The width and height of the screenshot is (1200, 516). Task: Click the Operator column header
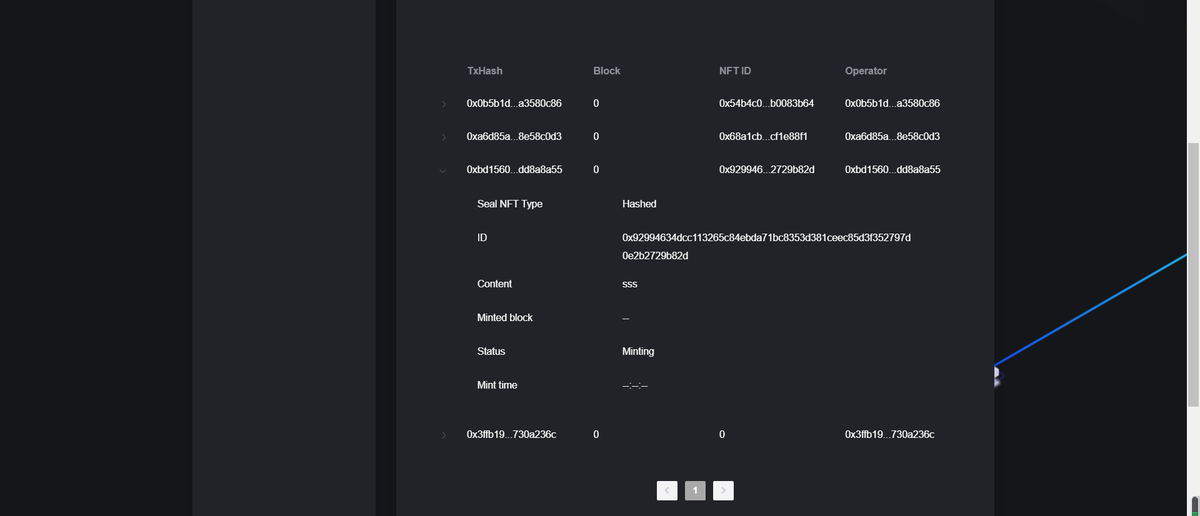(x=866, y=71)
